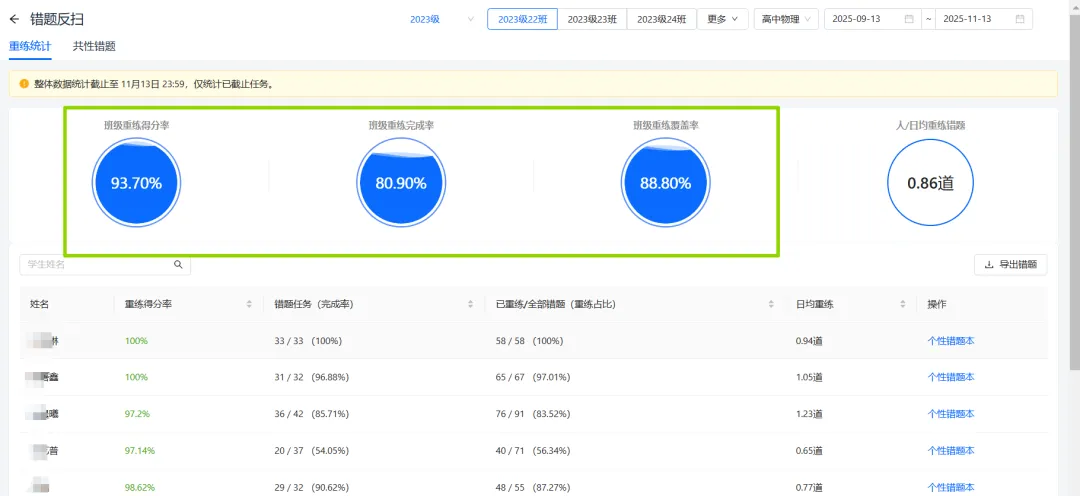Screen dimensions: 1080x496
Task: Click the 88.80% 班级重练覆盖率 gauge
Action: point(665,183)
